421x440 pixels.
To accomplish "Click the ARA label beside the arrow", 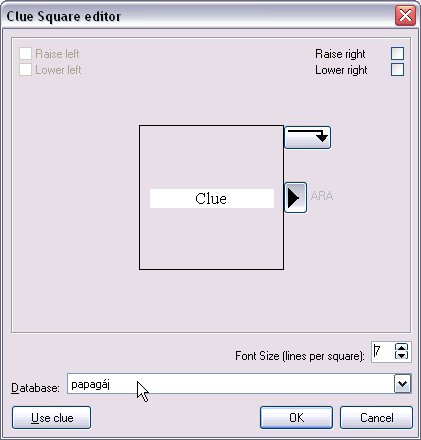I will [322, 196].
